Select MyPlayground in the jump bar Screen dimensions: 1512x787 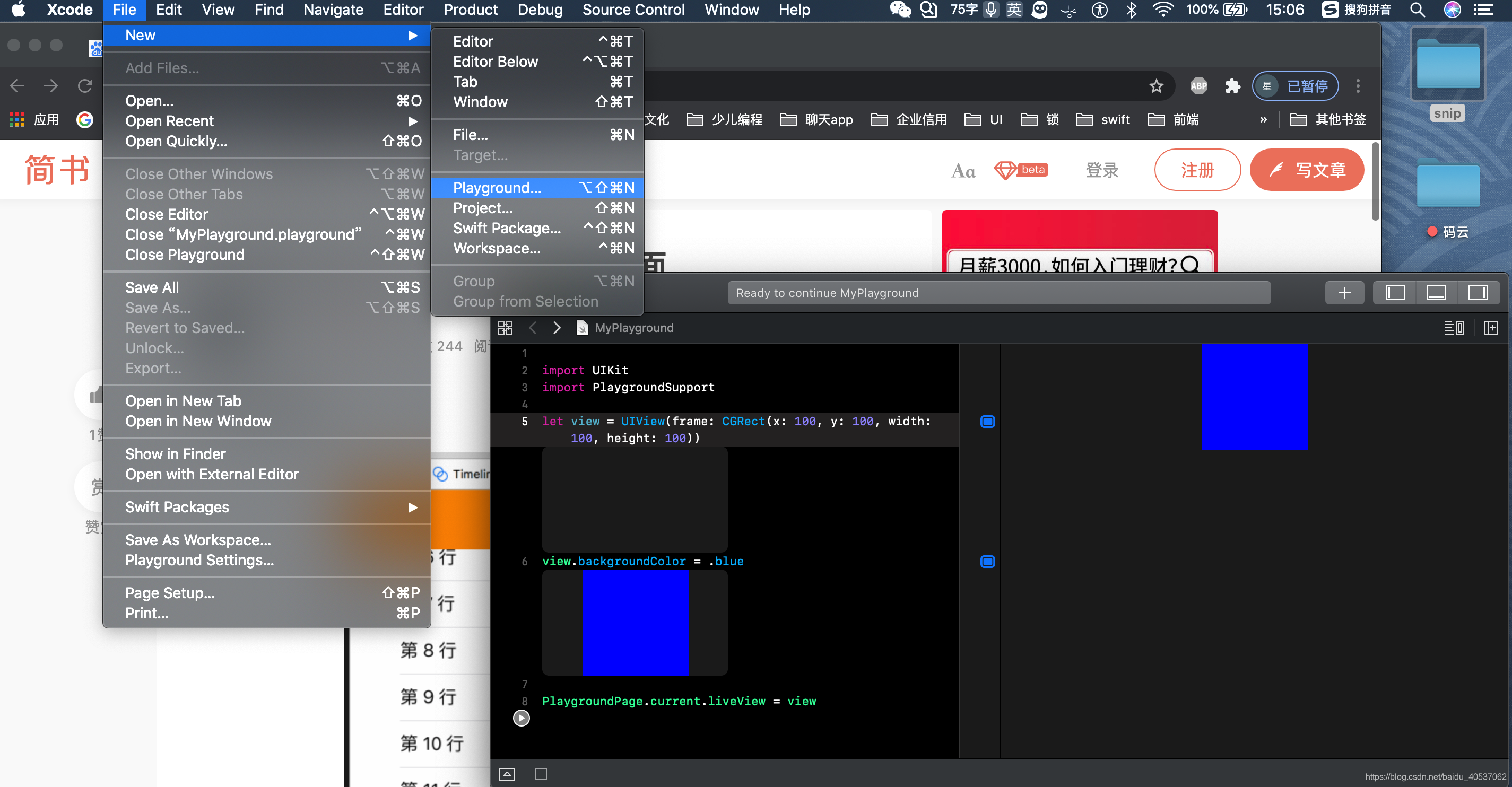pos(625,328)
